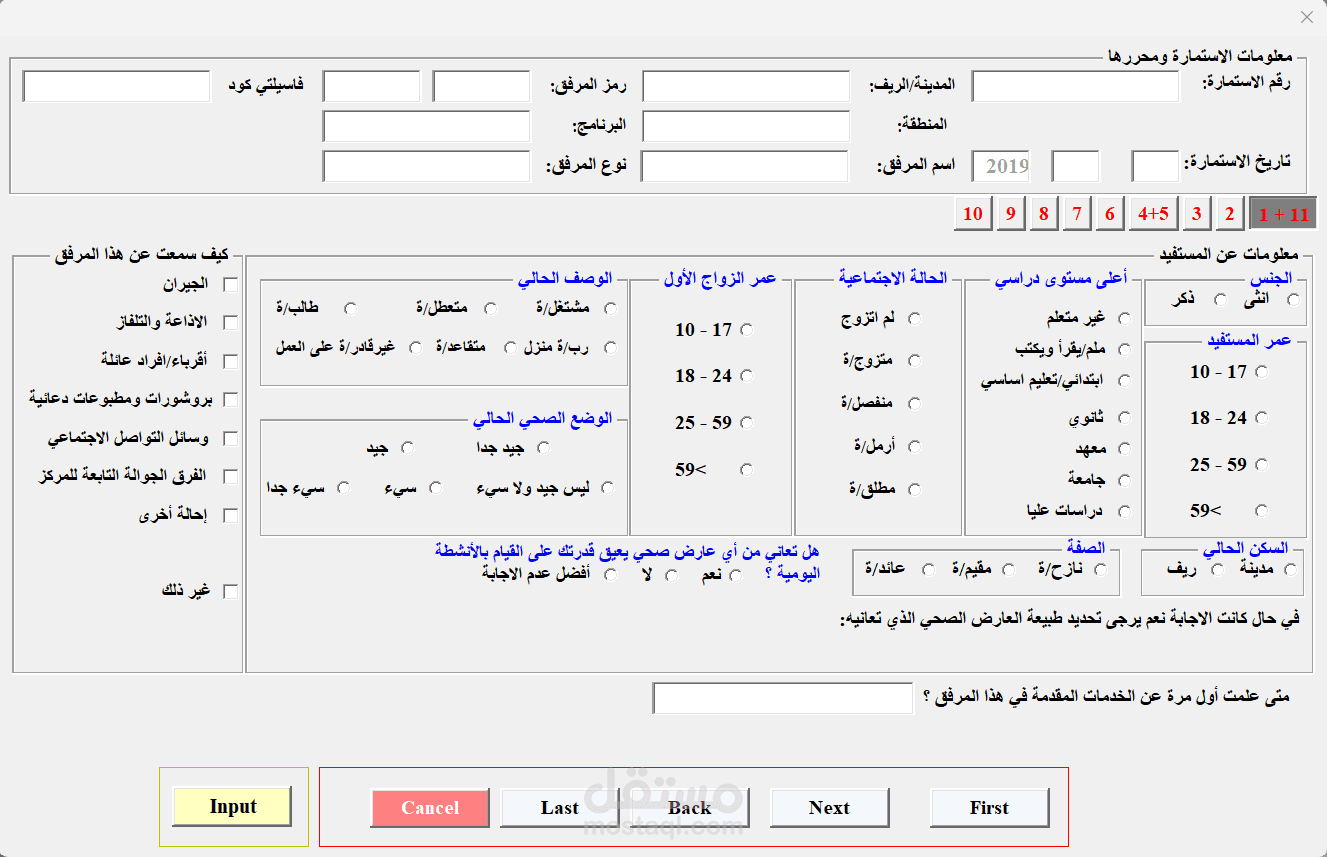Choose منفصل/ة marital status

click(914, 403)
